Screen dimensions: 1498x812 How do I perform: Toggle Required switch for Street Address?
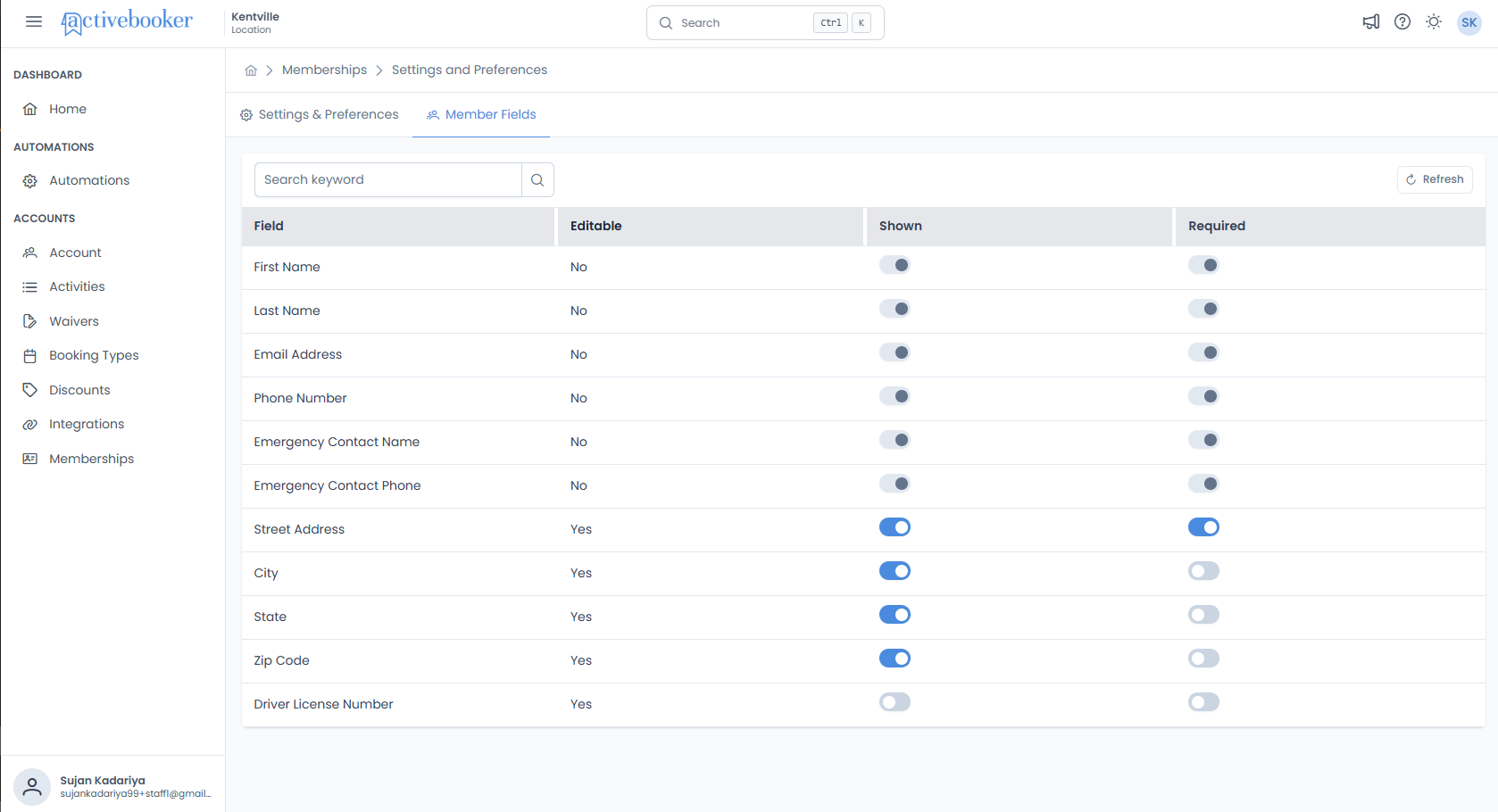pyautogui.click(x=1203, y=527)
